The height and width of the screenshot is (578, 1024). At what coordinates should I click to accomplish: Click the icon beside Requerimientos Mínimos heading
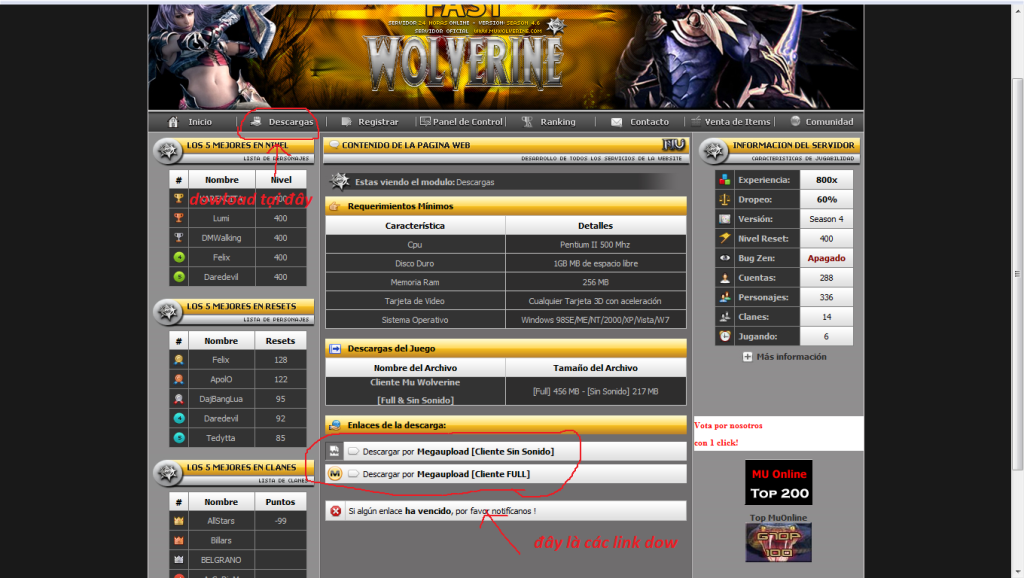335,206
